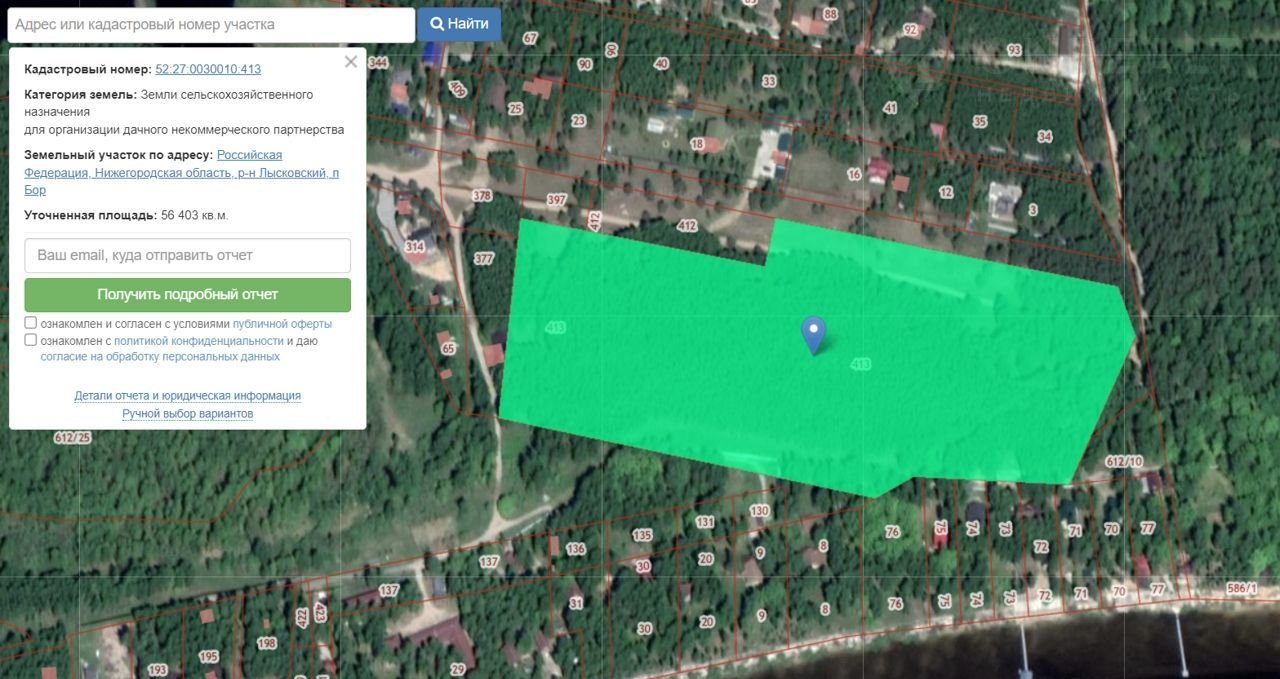This screenshot has width=1280, height=679.
Task: Open the публичной оферты link
Action: point(282,324)
